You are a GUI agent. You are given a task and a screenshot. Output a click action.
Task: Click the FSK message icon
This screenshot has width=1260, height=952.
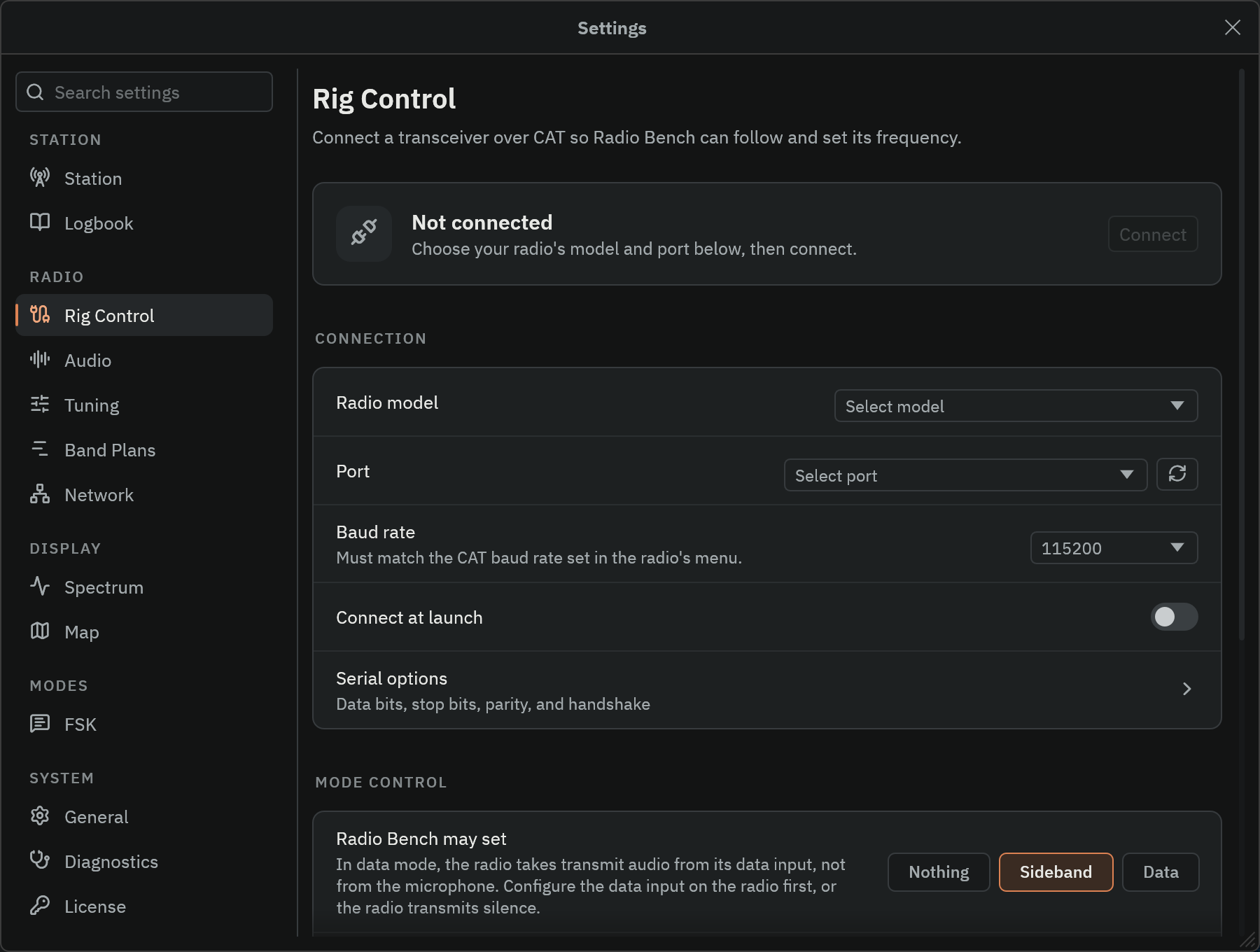[x=40, y=724]
